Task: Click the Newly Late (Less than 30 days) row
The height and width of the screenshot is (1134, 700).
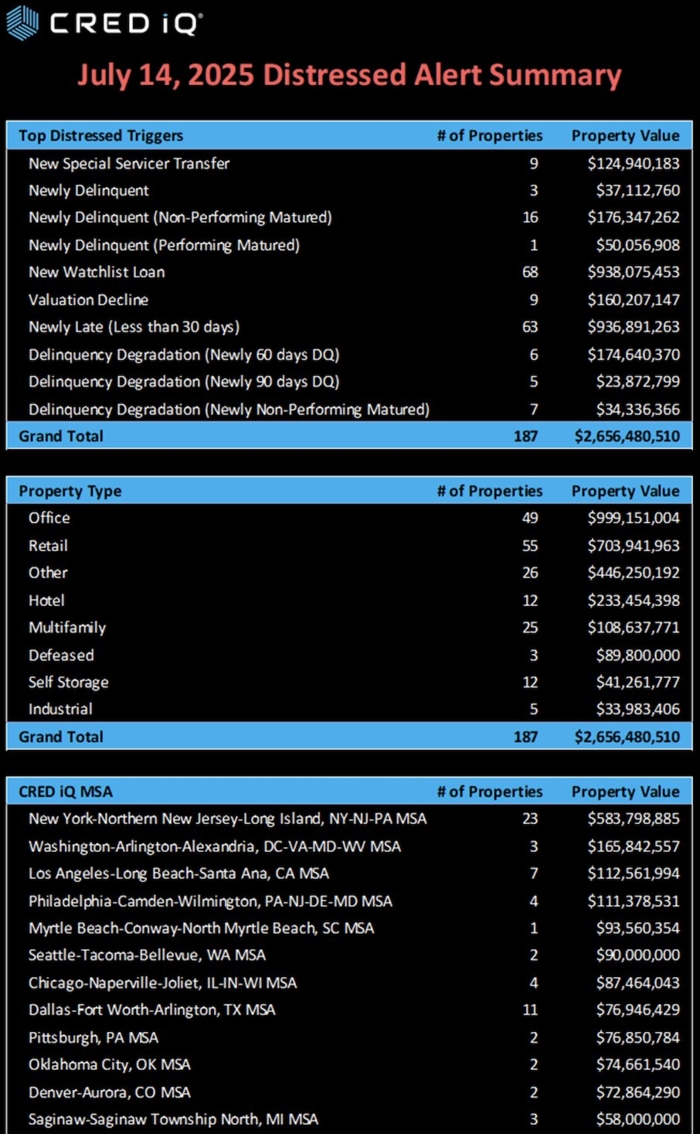Action: click(x=134, y=326)
